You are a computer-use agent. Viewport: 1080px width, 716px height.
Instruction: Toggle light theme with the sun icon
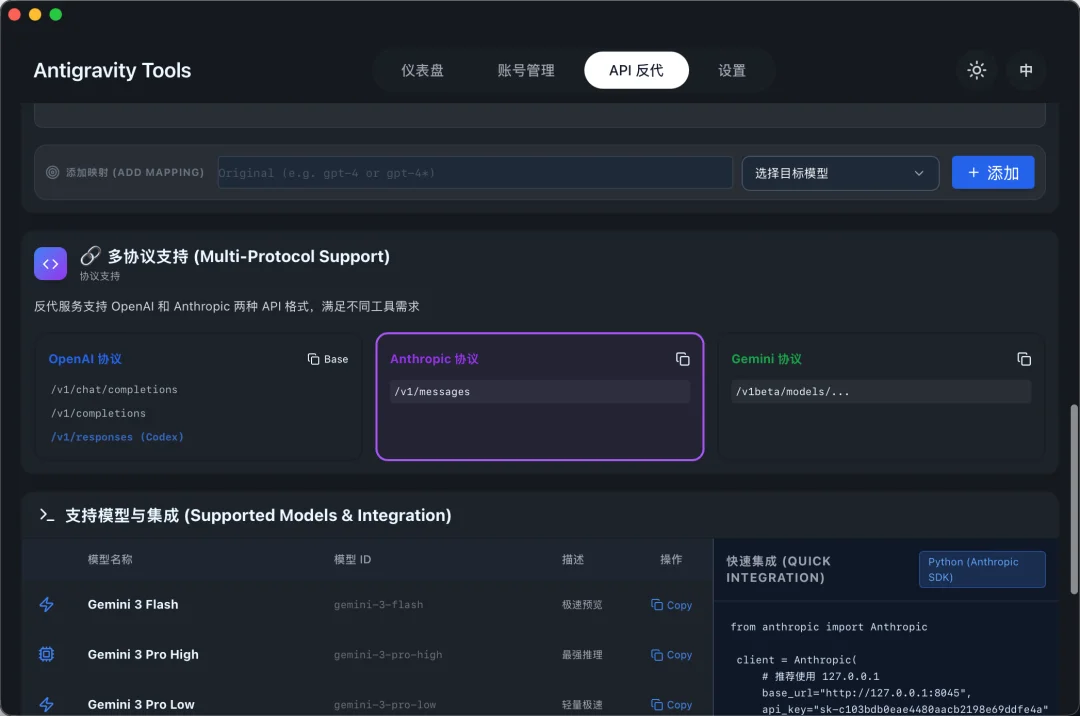coord(976,70)
